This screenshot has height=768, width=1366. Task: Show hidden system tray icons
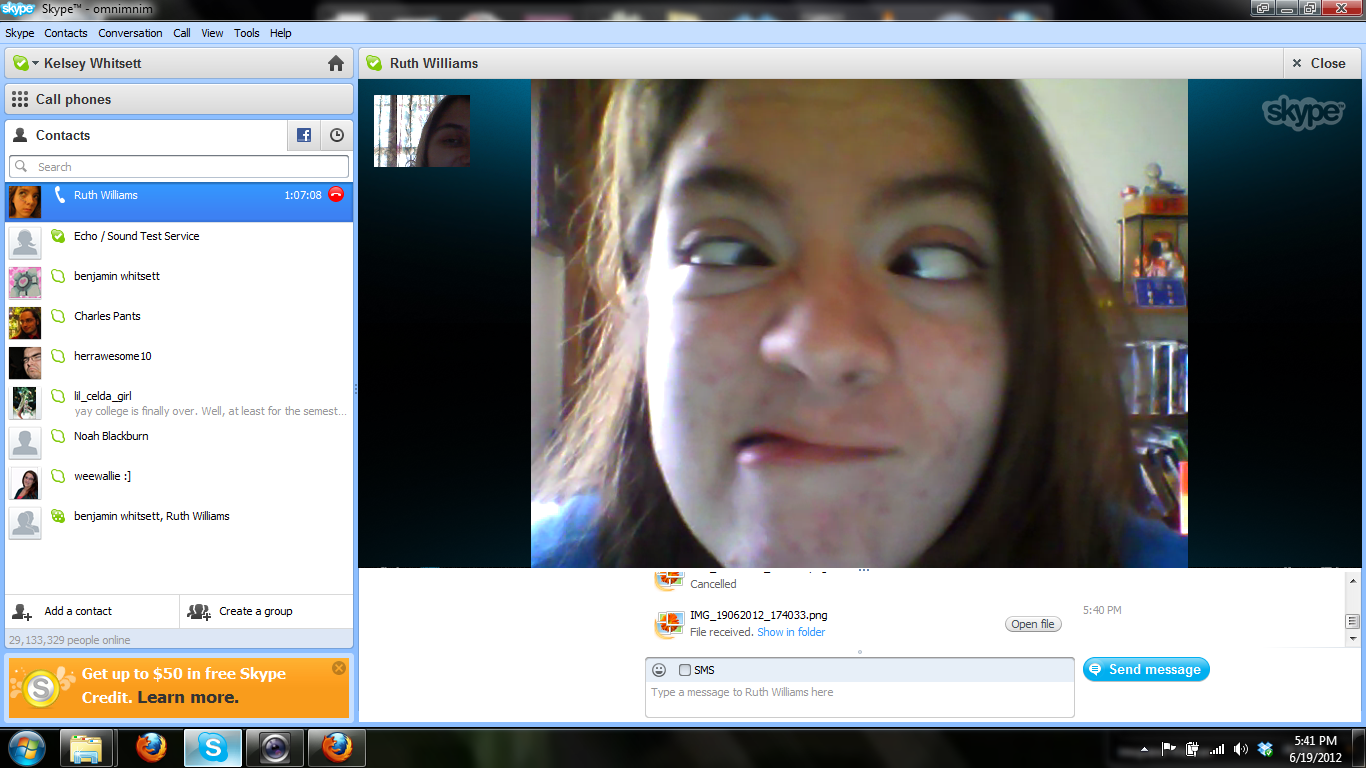tap(1144, 749)
